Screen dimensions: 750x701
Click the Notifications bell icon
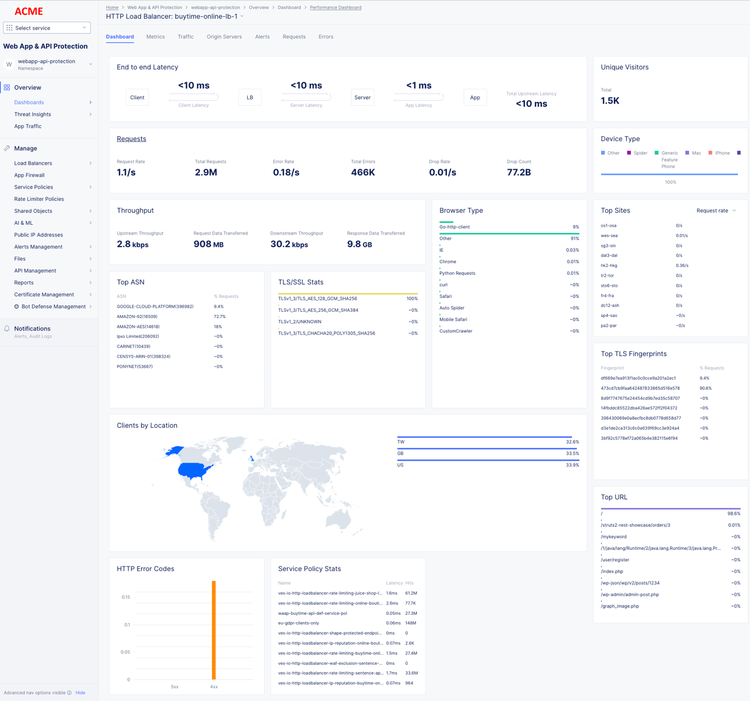(x=7, y=328)
